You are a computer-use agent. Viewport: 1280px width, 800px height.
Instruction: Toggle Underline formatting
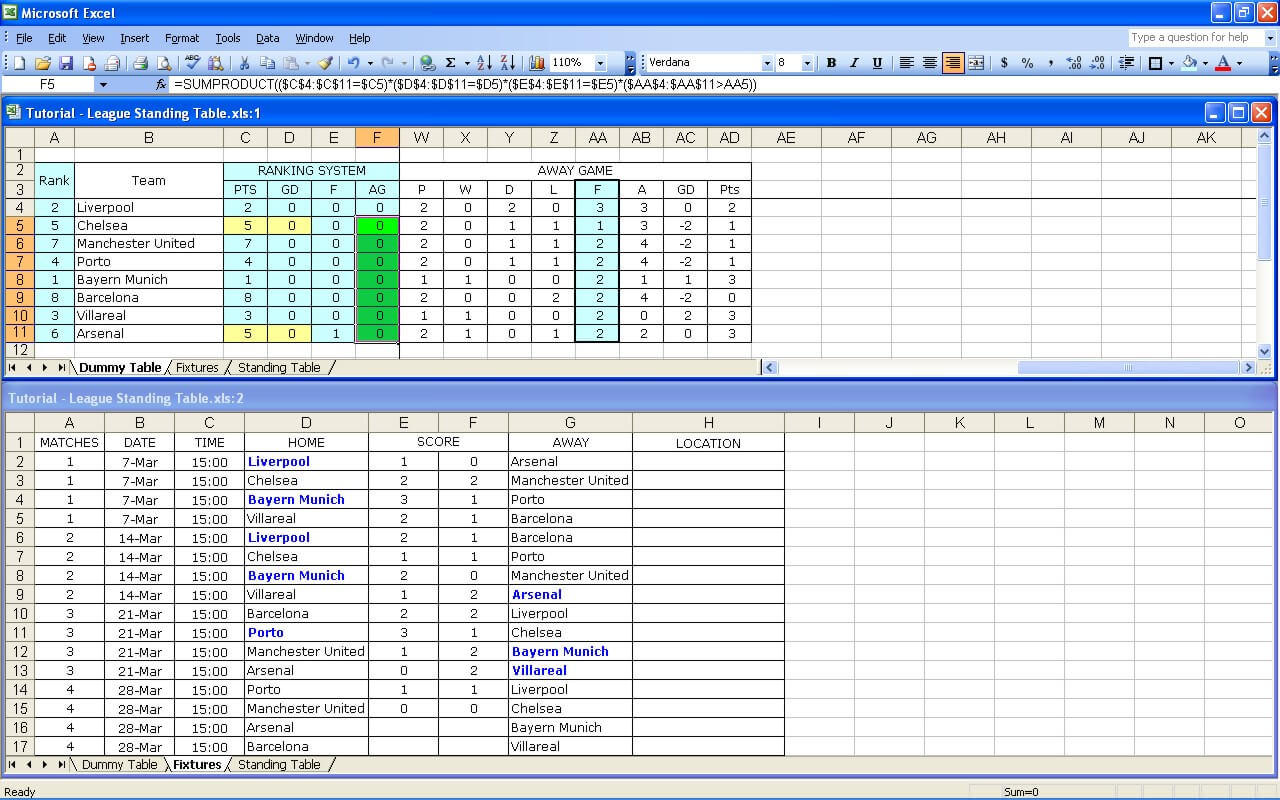pyautogui.click(x=877, y=63)
